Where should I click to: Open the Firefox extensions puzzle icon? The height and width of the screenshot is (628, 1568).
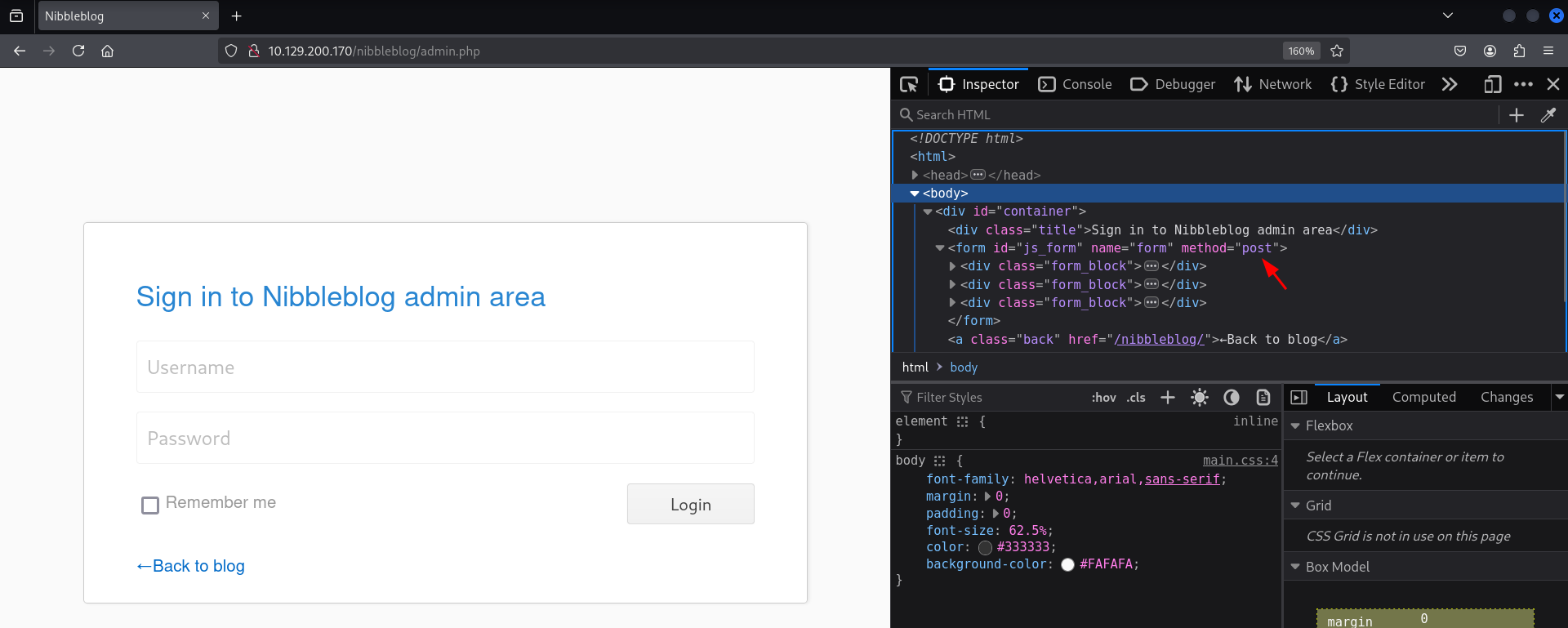point(1519,51)
